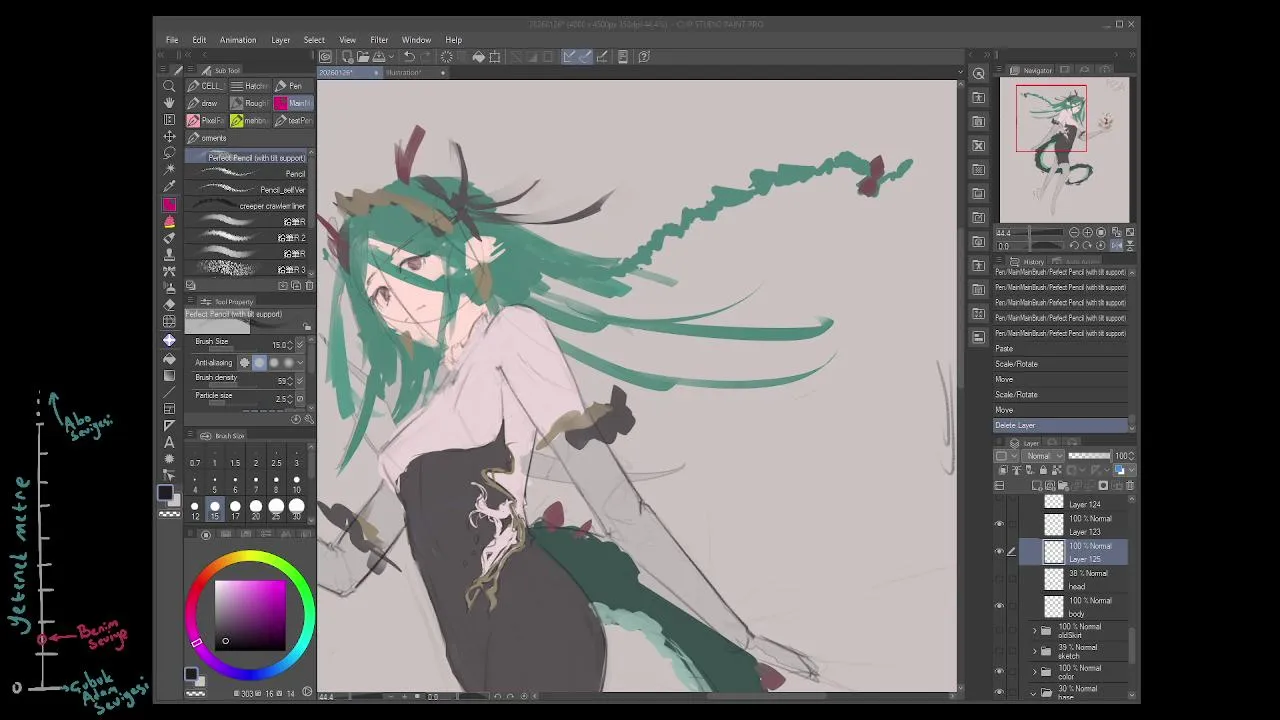Image resolution: width=1280 pixels, height=720 pixels.
Task: Hide the color folder via eye icon
Action: tap(999, 672)
